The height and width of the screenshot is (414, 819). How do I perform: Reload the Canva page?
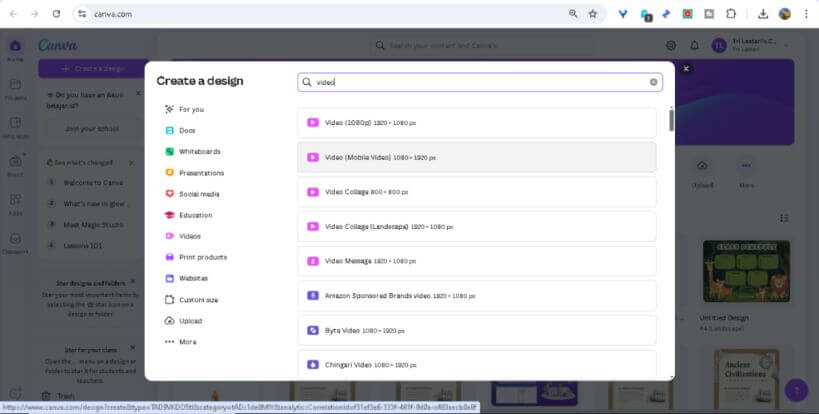pos(56,14)
